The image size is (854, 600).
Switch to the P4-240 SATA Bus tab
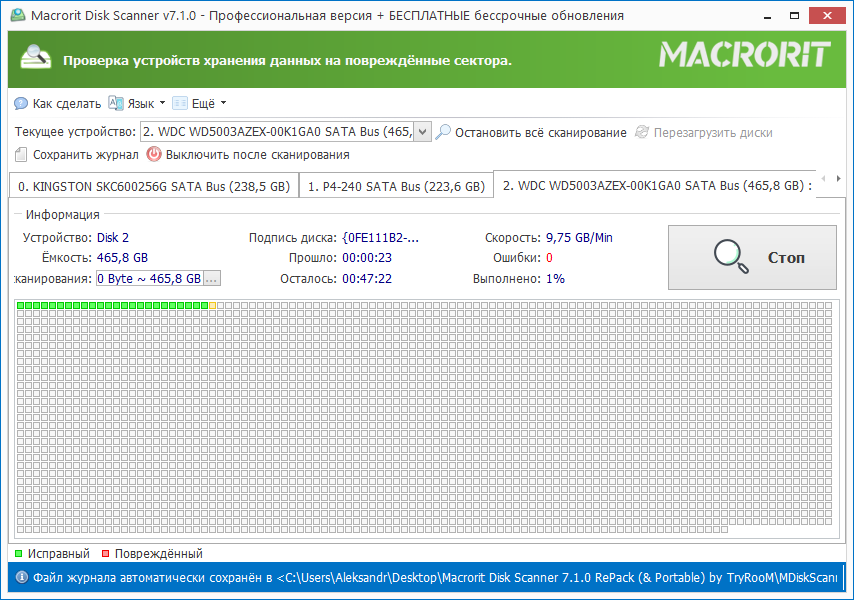click(x=396, y=186)
